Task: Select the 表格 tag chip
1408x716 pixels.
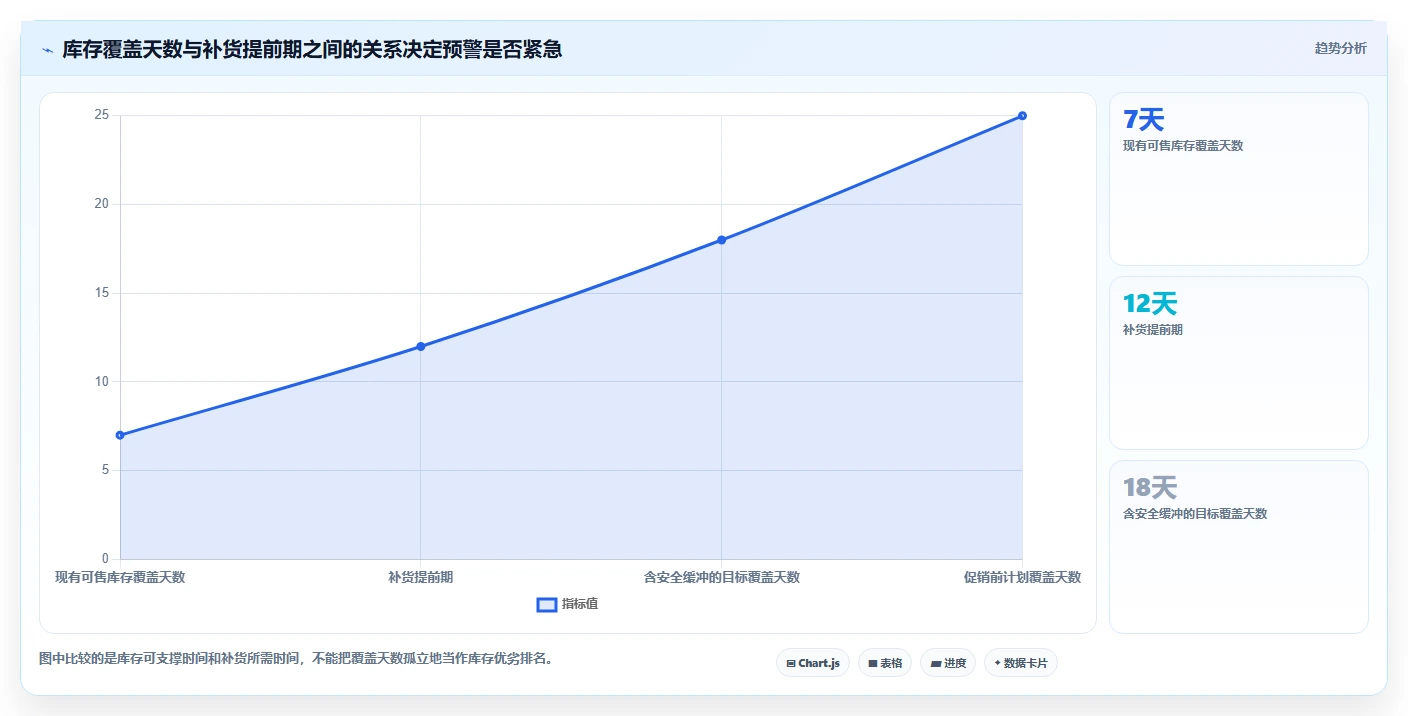Action: click(x=885, y=663)
